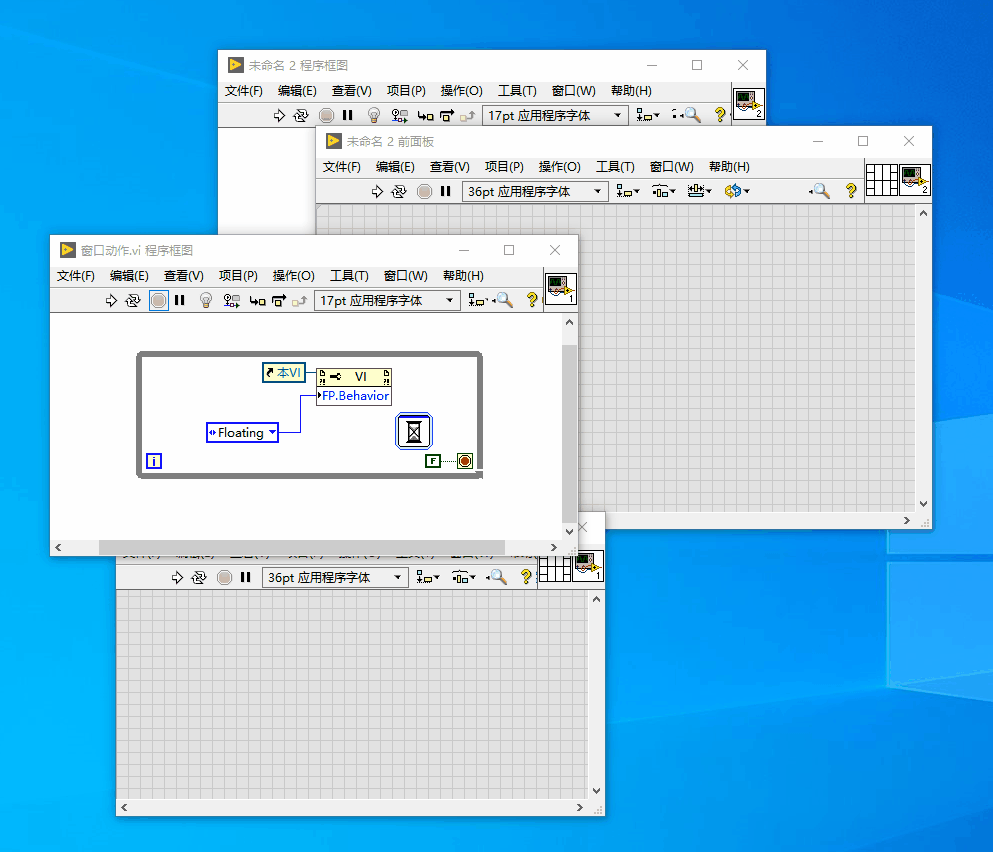
Task: Click context help in bottom front panel
Action: tap(526, 577)
